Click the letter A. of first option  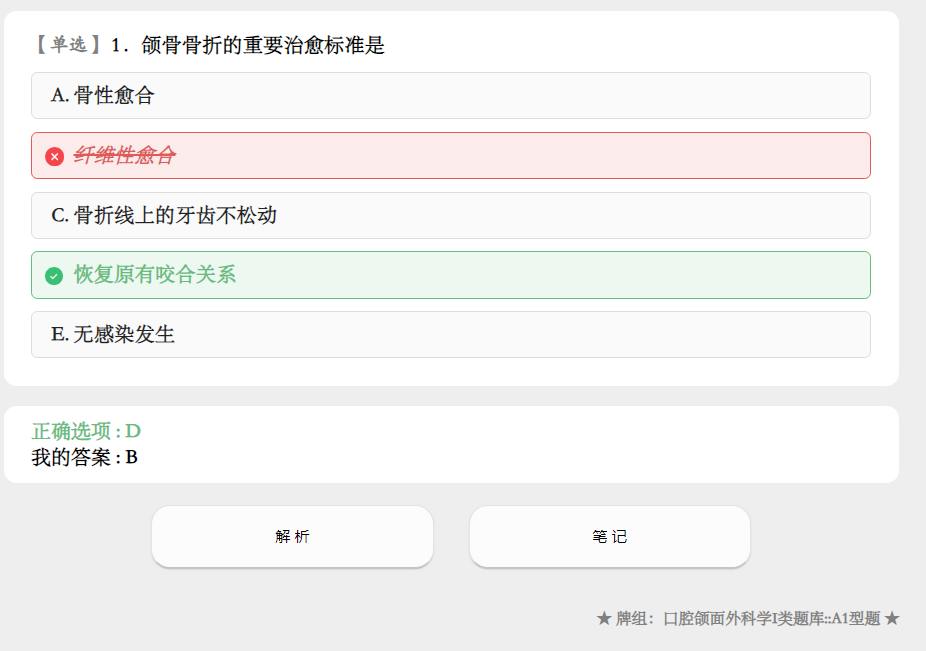(60, 95)
